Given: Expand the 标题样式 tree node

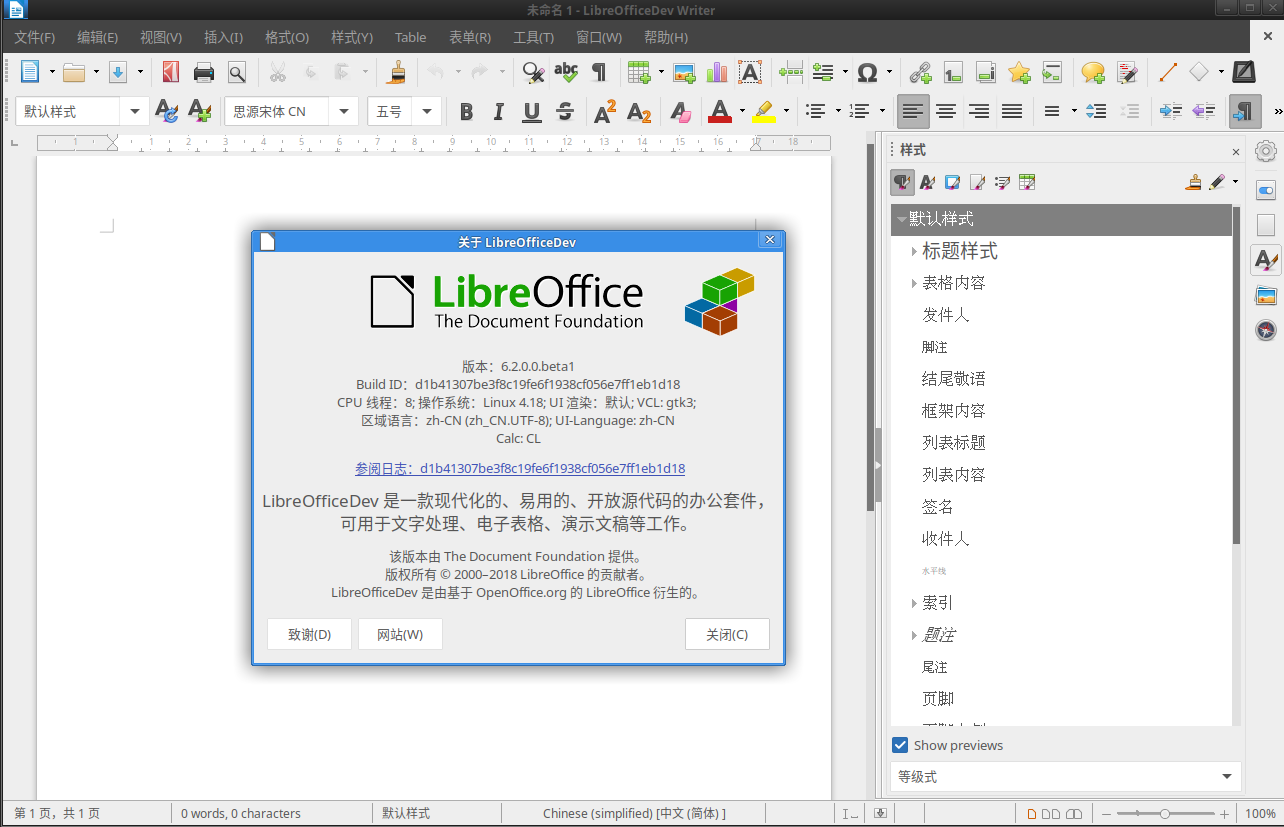Looking at the screenshot, I should click(x=914, y=251).
